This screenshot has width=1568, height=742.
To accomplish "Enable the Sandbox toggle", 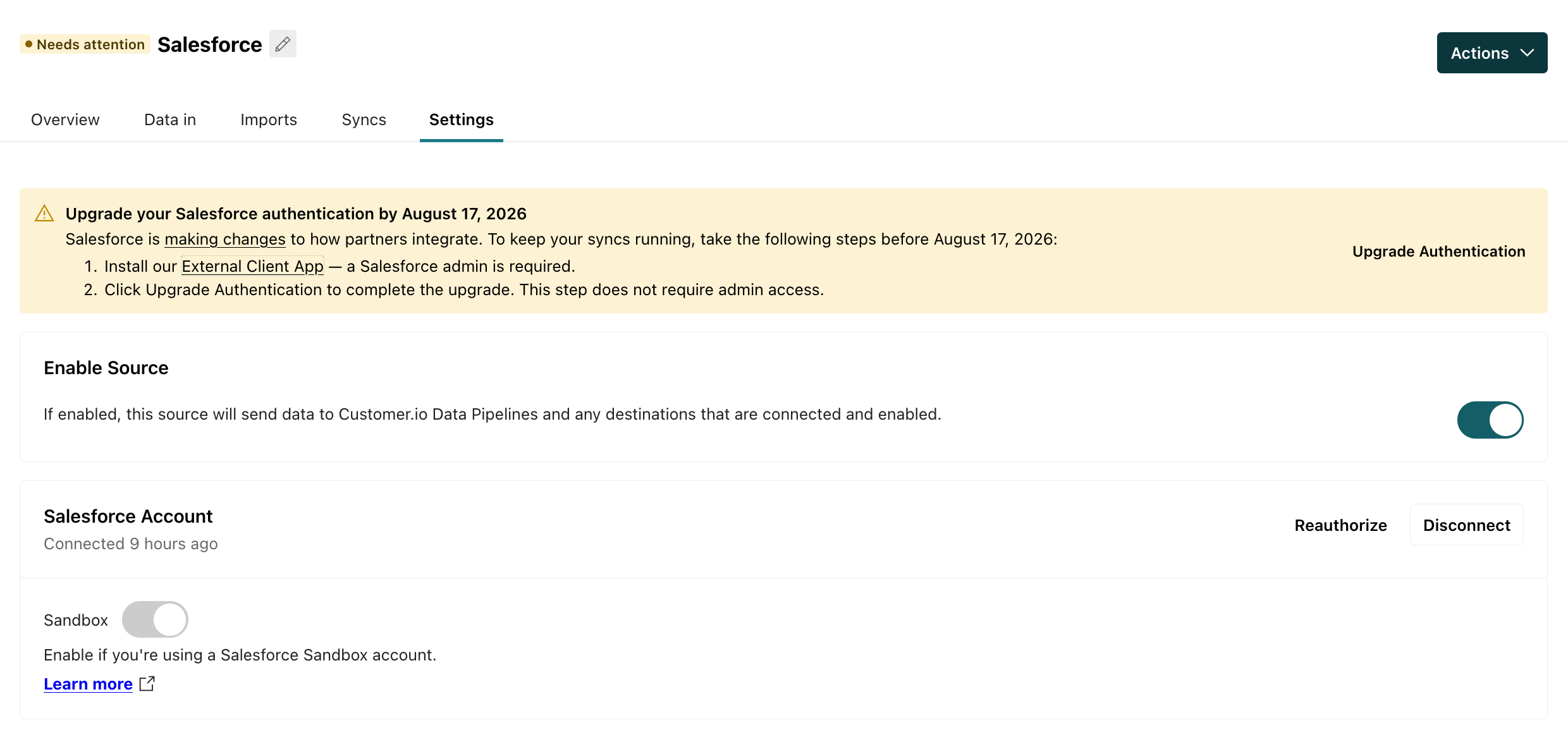I will tap(155, 619).
